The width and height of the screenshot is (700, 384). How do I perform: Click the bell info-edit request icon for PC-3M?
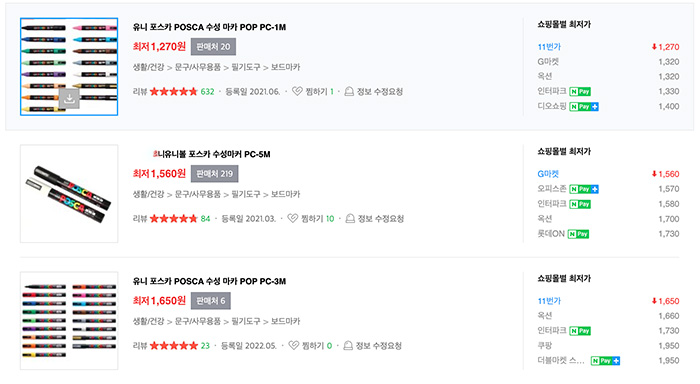[x=348, y=346]
